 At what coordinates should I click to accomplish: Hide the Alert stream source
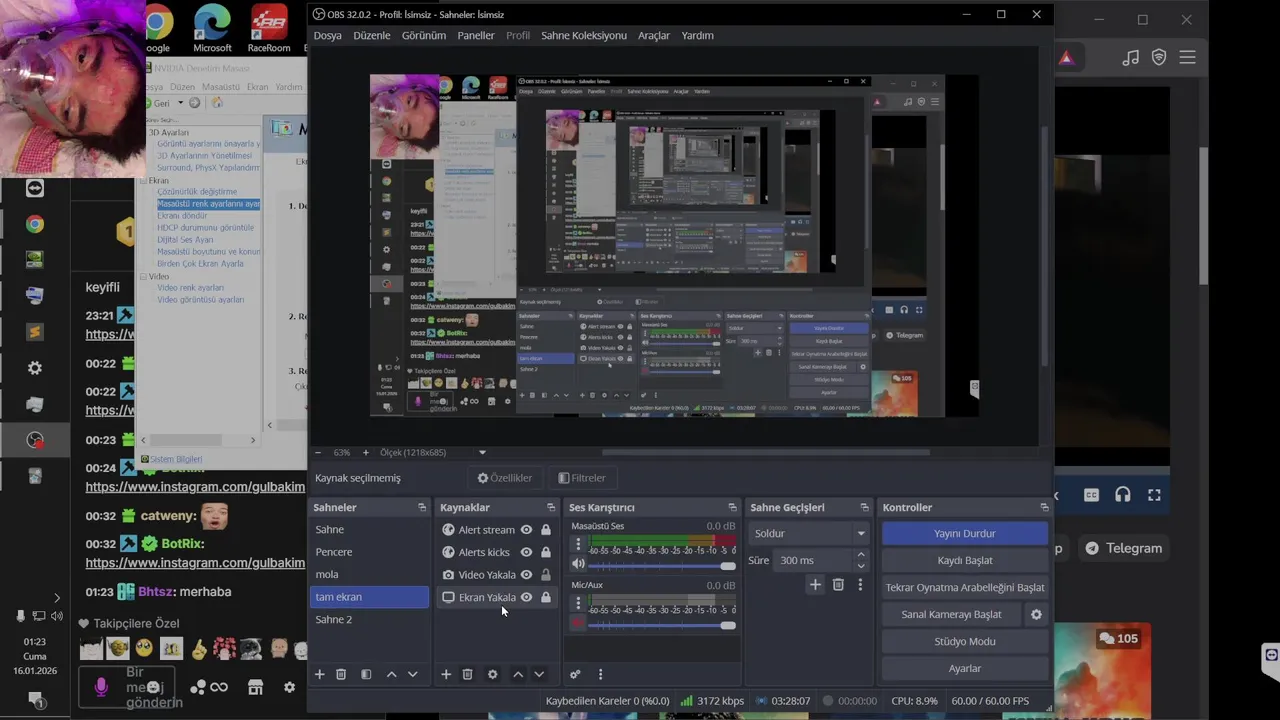pos(526,530)
